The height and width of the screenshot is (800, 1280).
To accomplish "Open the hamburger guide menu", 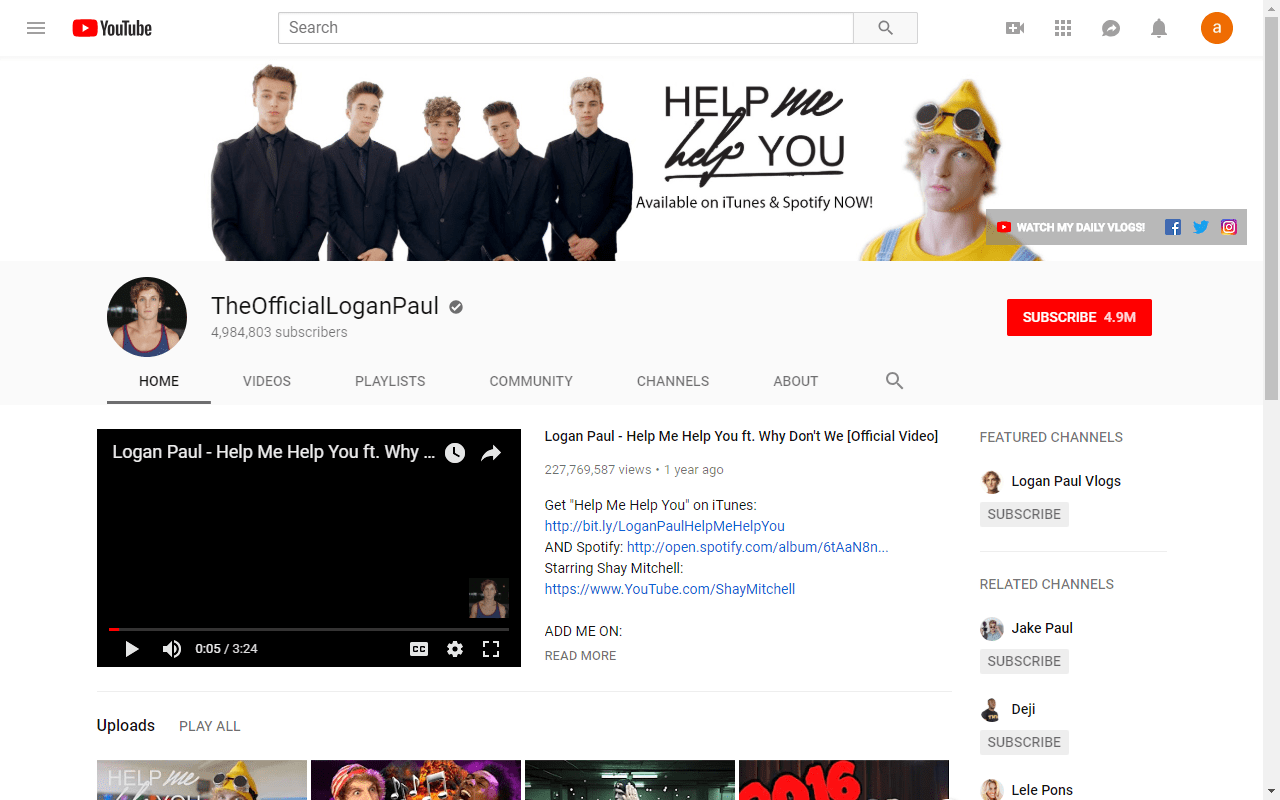I will [x=36, y=28].
